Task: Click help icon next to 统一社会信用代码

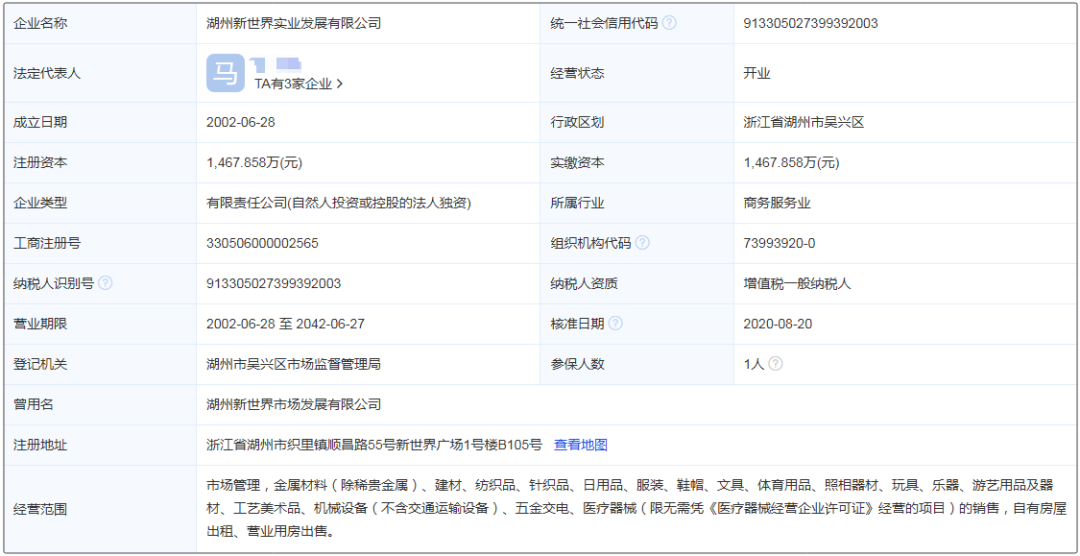Action: [x=669, y=23]
